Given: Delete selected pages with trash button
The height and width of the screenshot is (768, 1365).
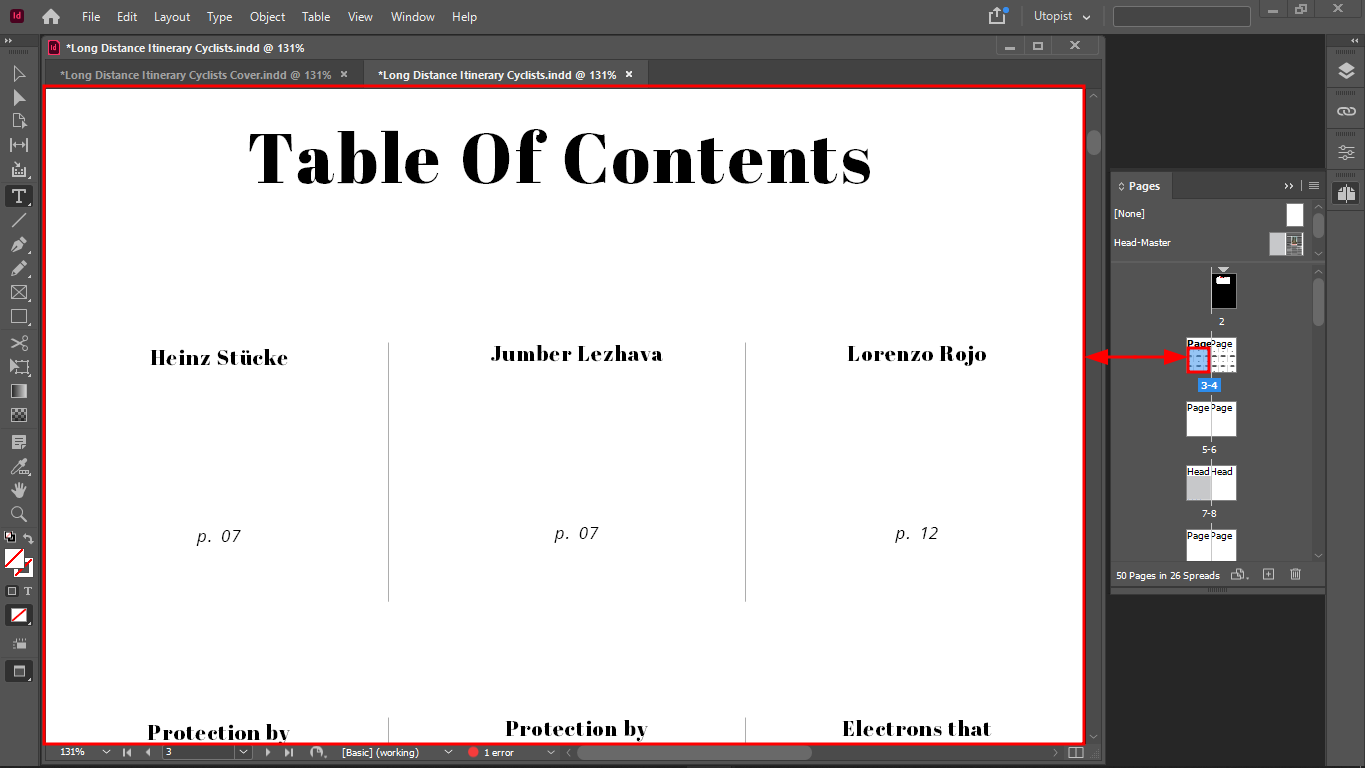Looking at the screenshot, I should (1294, 574).
